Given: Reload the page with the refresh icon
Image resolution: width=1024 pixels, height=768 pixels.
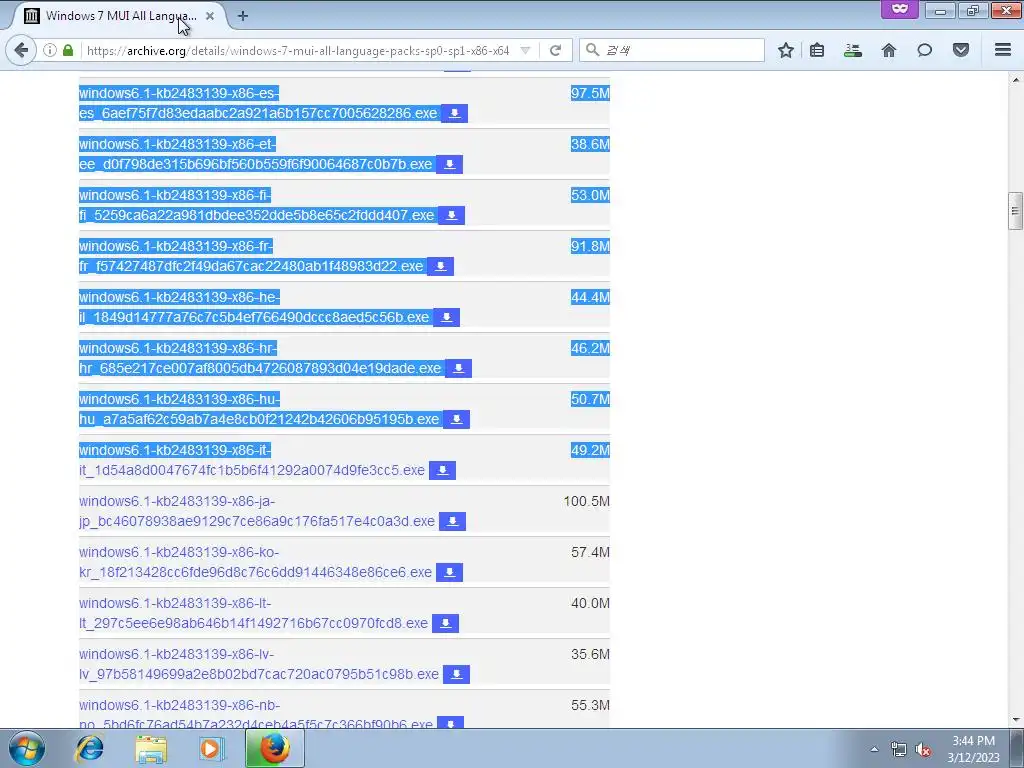Looking at the screenshot, I should point(556,50).
